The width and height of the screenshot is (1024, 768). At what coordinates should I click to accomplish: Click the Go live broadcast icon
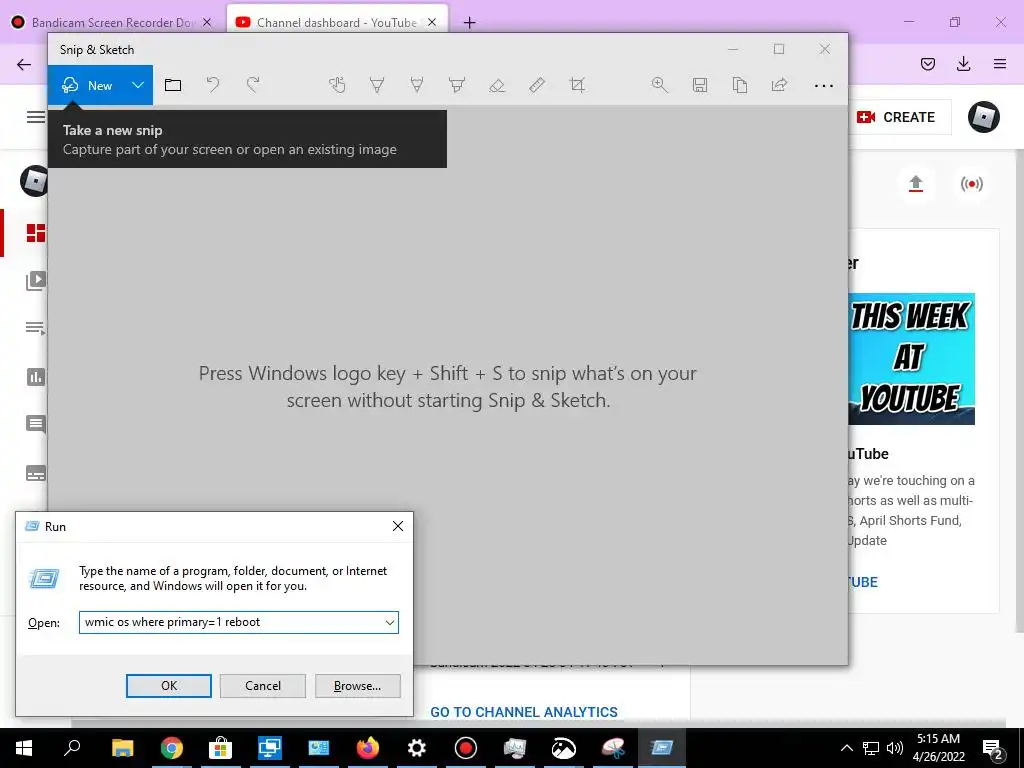pyautogui.click(x=971, y=184)
